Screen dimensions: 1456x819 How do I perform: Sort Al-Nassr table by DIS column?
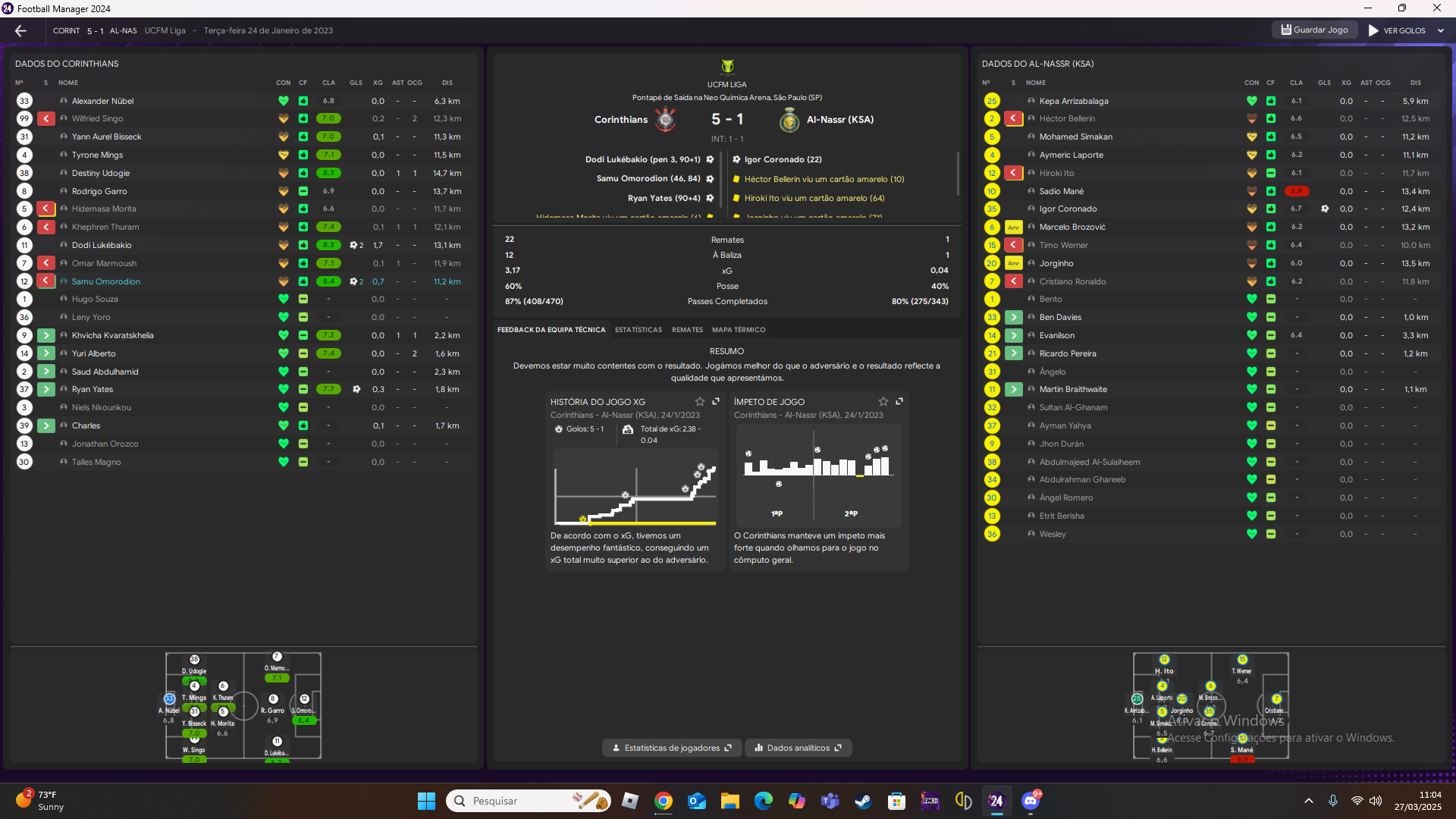tap(1416, 83)
